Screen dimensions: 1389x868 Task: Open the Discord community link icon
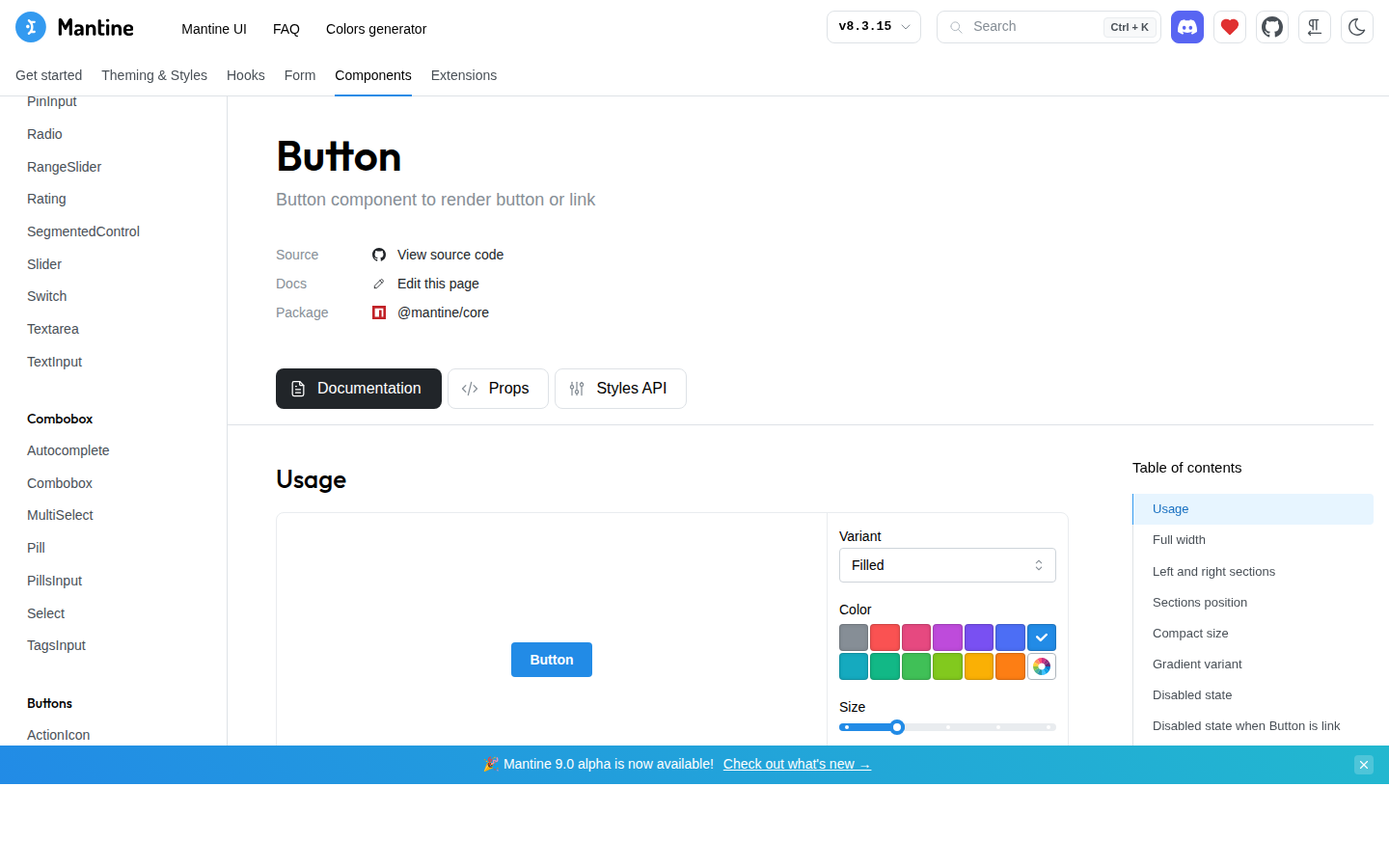1187,27
